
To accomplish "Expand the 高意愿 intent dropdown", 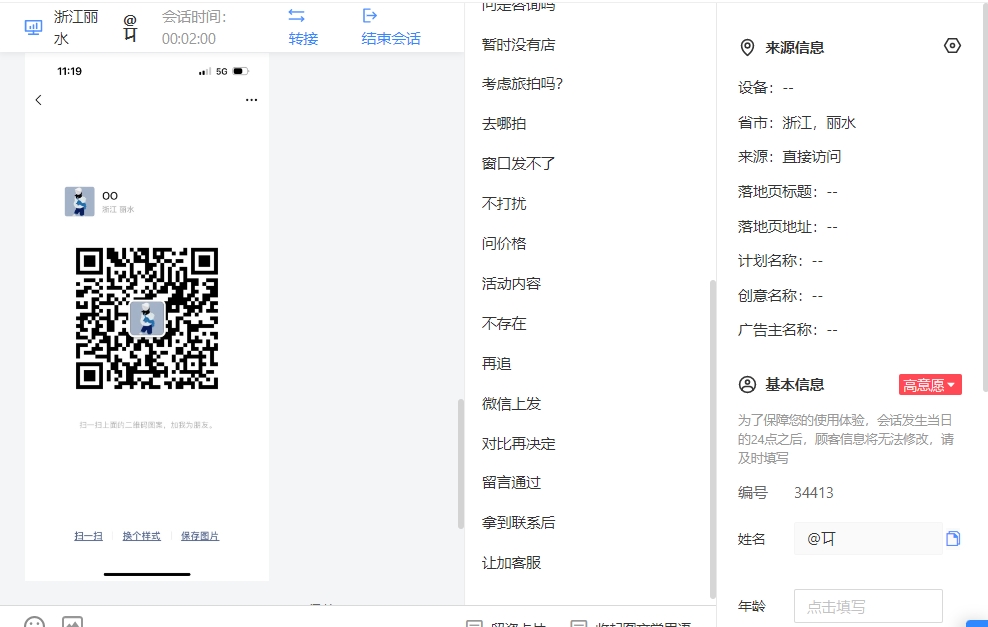I will pyautogui.click(x=930, y=385).
